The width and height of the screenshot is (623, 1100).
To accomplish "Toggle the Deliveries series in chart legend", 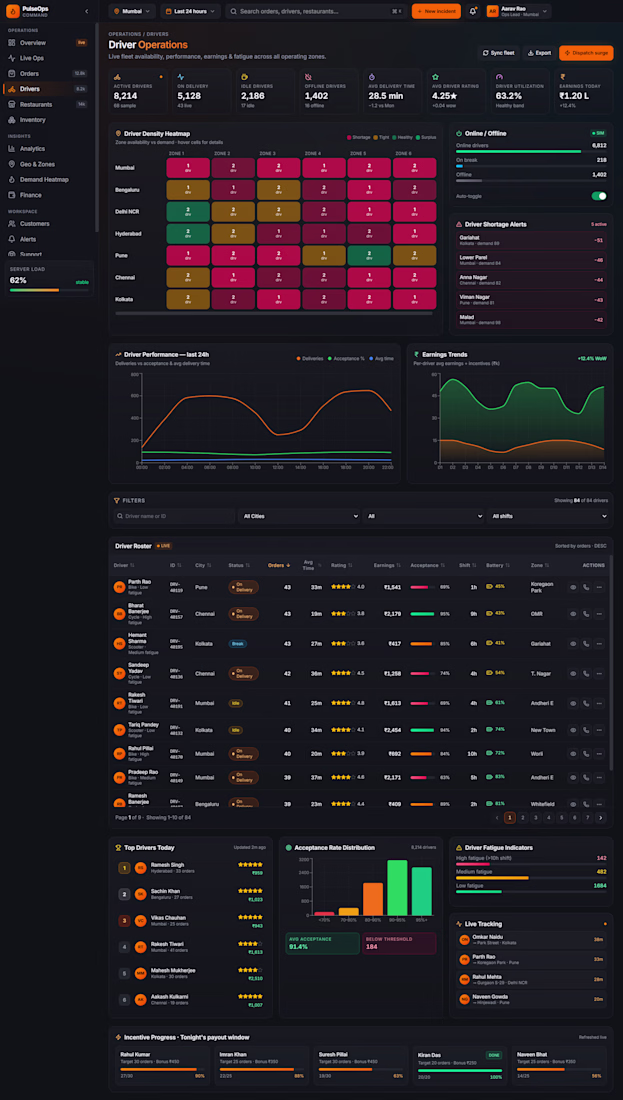I will coord(309,358).
